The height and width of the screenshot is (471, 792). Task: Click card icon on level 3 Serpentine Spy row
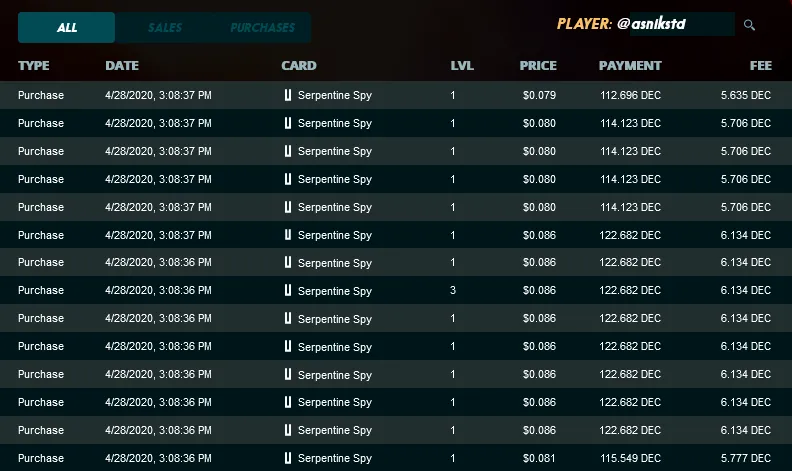[287, 290]
